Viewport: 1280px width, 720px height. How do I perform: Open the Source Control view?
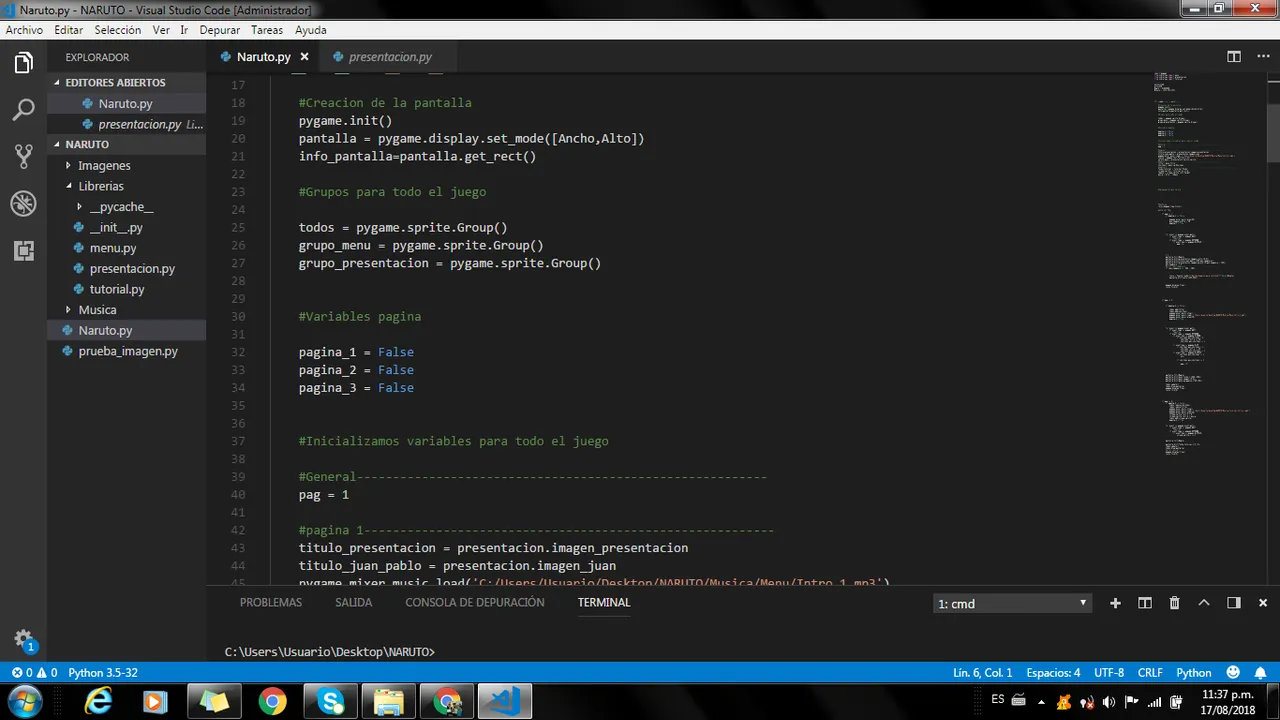pos(23,156)
